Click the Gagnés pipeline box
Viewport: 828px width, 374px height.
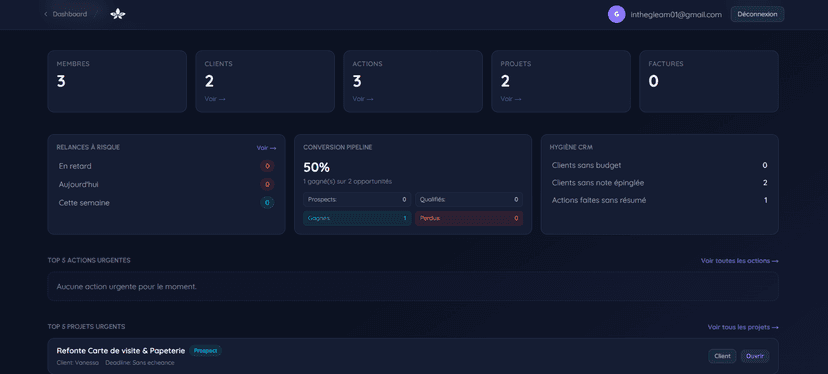357,218
